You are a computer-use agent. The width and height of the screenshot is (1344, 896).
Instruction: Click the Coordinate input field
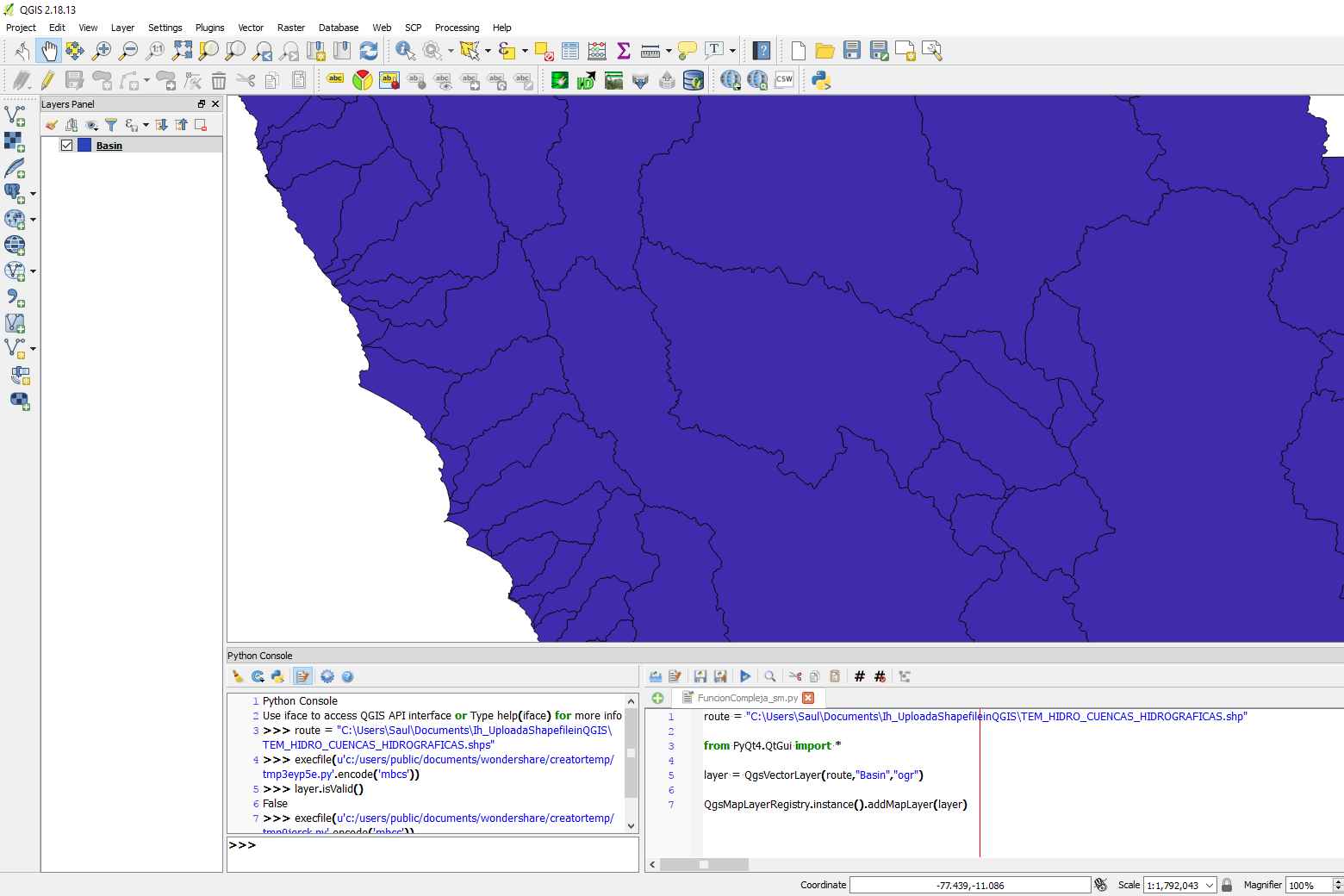[x=969, y=884]
